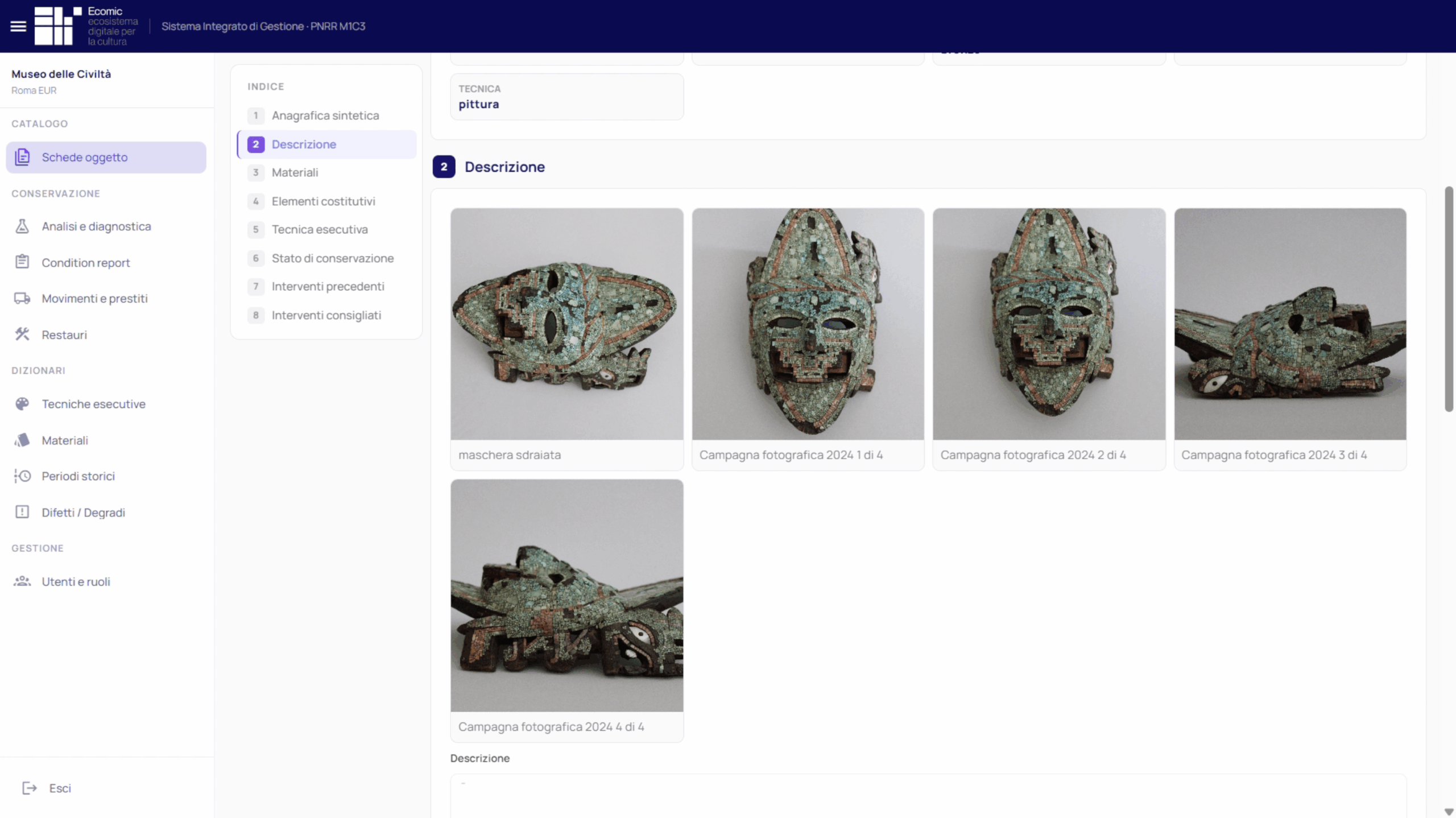Go to Utenti e ruoli management
1456x818 pixels.
[106, 581]
